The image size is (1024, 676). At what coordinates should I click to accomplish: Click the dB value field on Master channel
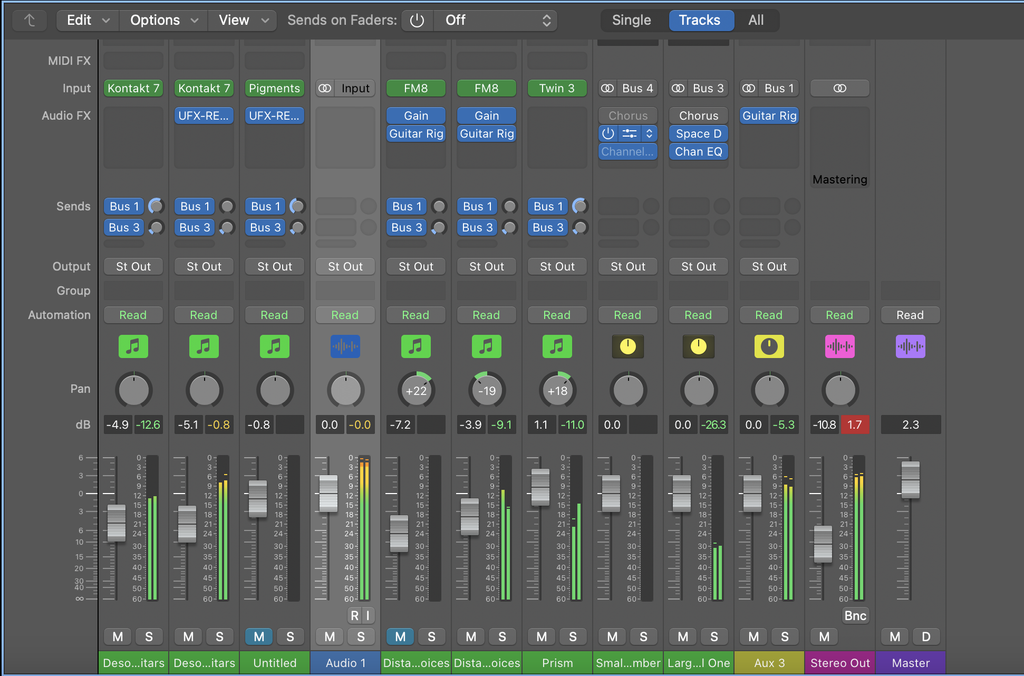(x=910, y=424)
